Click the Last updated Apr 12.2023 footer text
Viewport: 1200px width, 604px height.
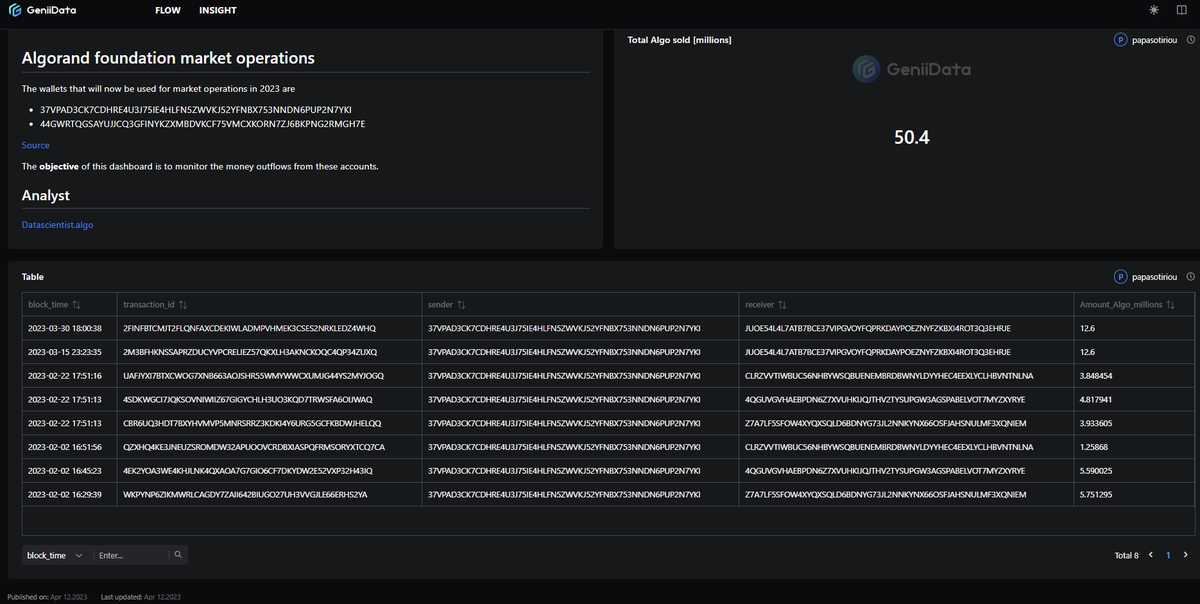point(141,597)
